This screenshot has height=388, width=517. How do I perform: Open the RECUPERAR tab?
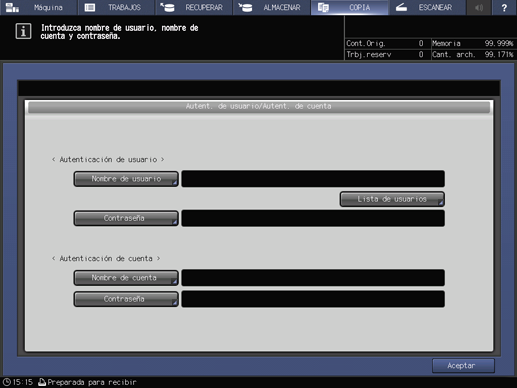pos(194,7)
